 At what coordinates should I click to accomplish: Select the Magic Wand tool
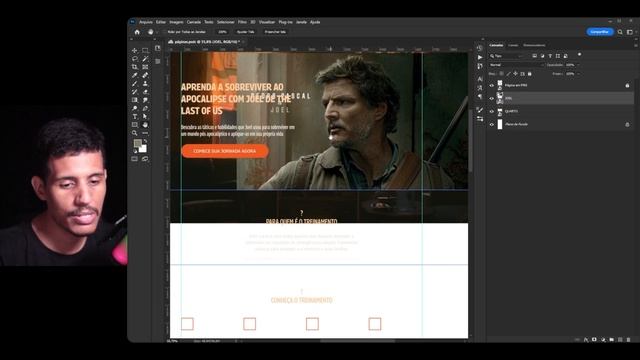point(145,59)
